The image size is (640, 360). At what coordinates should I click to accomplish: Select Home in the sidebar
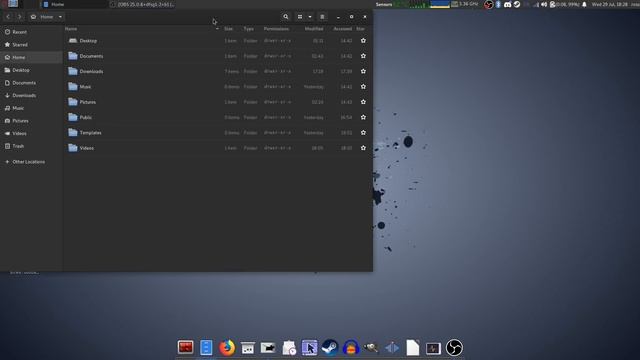tap(31, 57)
